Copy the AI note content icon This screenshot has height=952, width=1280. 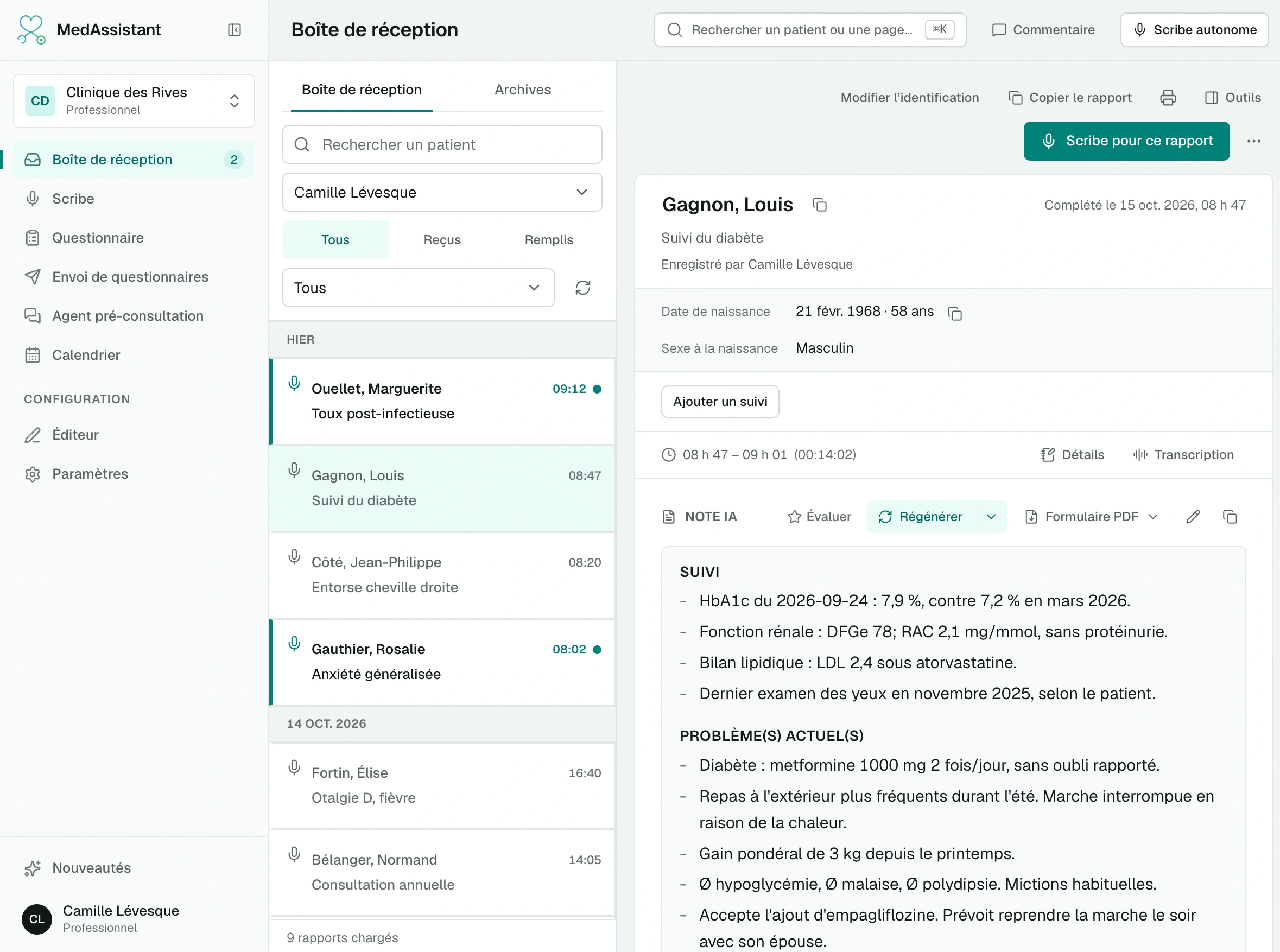point(1230,517)
